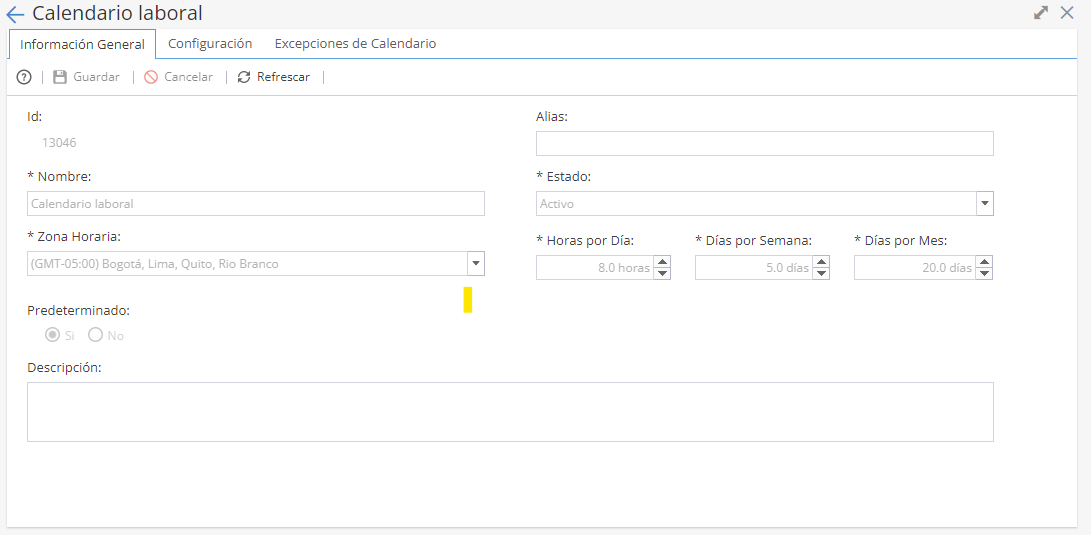1091x535 pixels.
Task: Switch to the Configuración tab
Action: [x=210, y=43]
